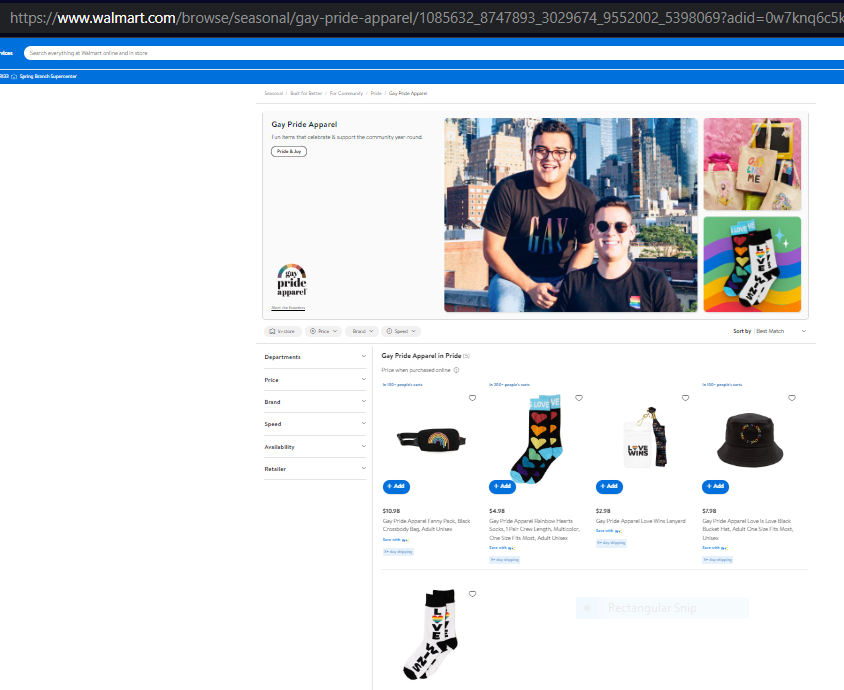Click the Gay Pride Apparel in Pride heading
The width and height of the screenshot is (844, 690).
[x=421, y=356]
